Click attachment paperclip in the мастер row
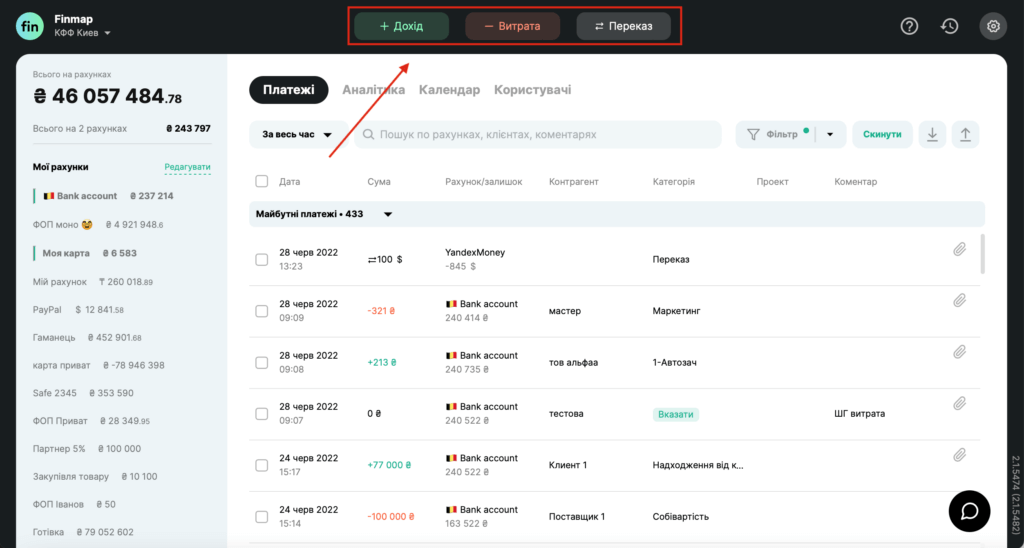 [959, 300]
